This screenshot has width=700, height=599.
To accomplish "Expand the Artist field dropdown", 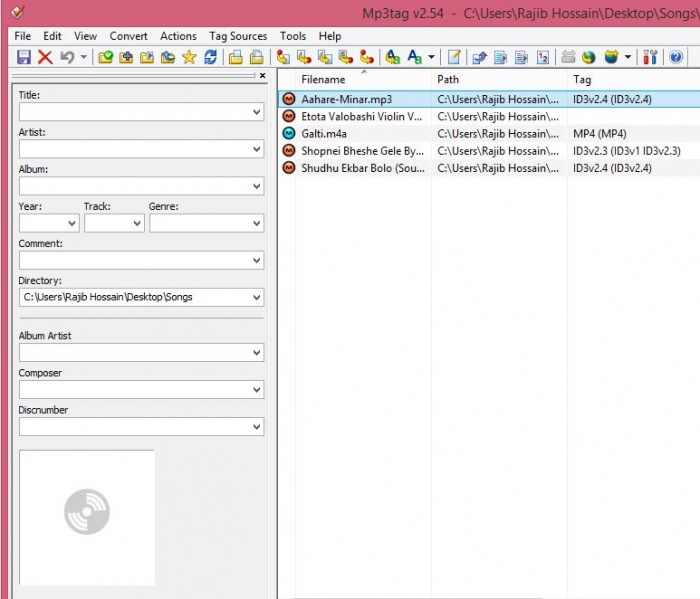I will (x=257, y=149).
